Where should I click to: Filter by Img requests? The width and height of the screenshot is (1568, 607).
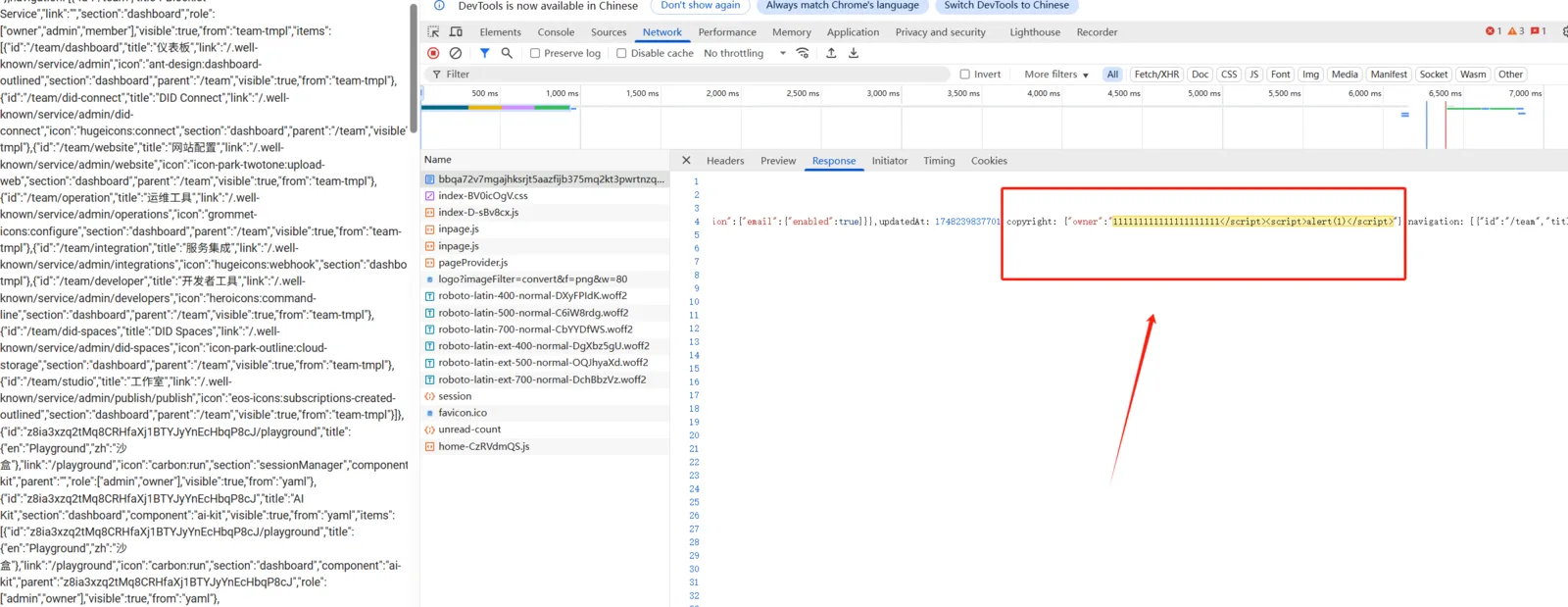(x=1311, y=75)
